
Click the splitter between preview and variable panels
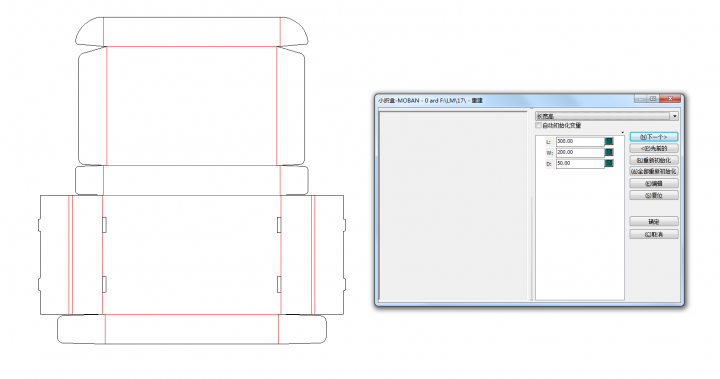pos(532,206)
